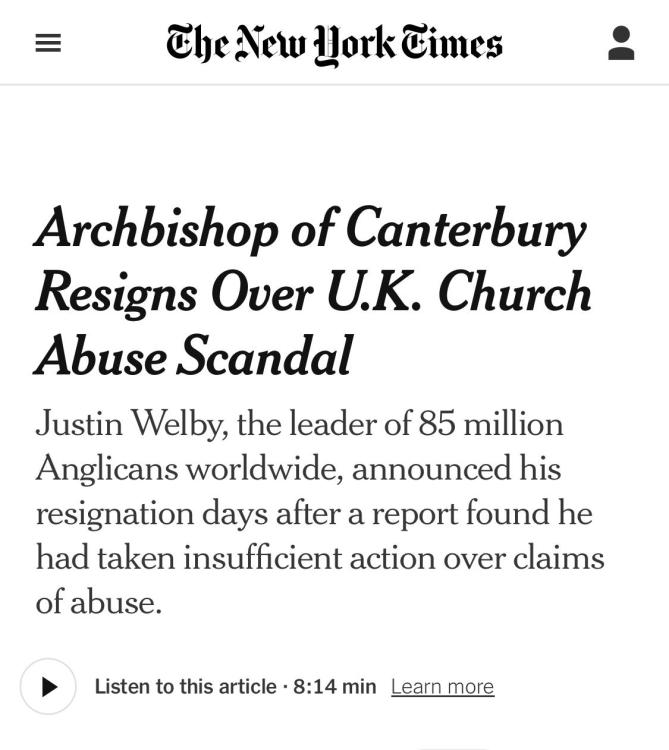Go to The New York Times homepage logo
Viewport: 669px width, 750px height.
click(x=334, y=43)
